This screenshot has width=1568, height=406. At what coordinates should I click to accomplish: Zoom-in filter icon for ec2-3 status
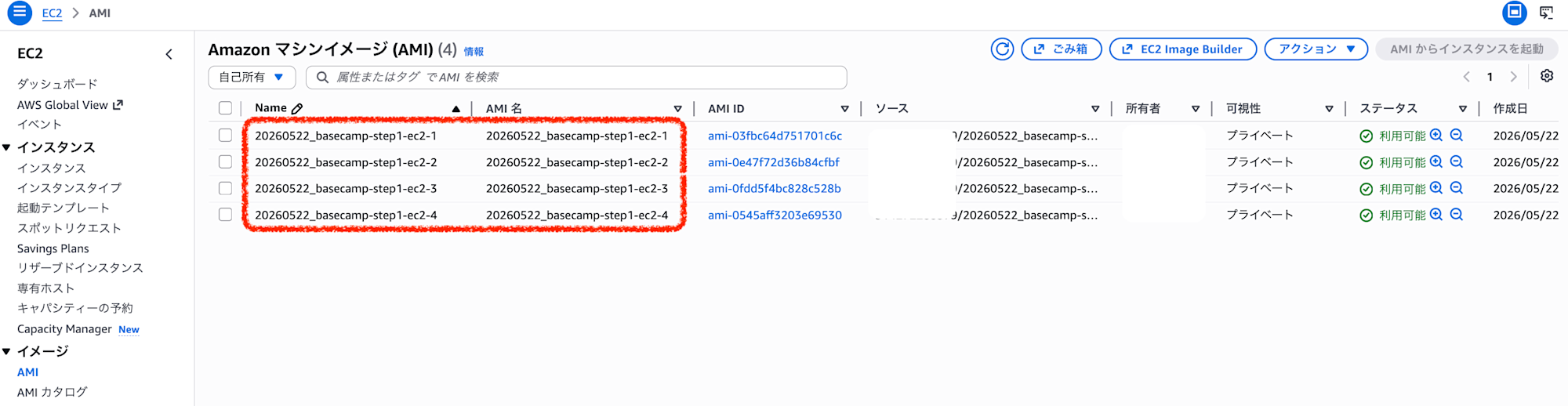pos(1436,188)
